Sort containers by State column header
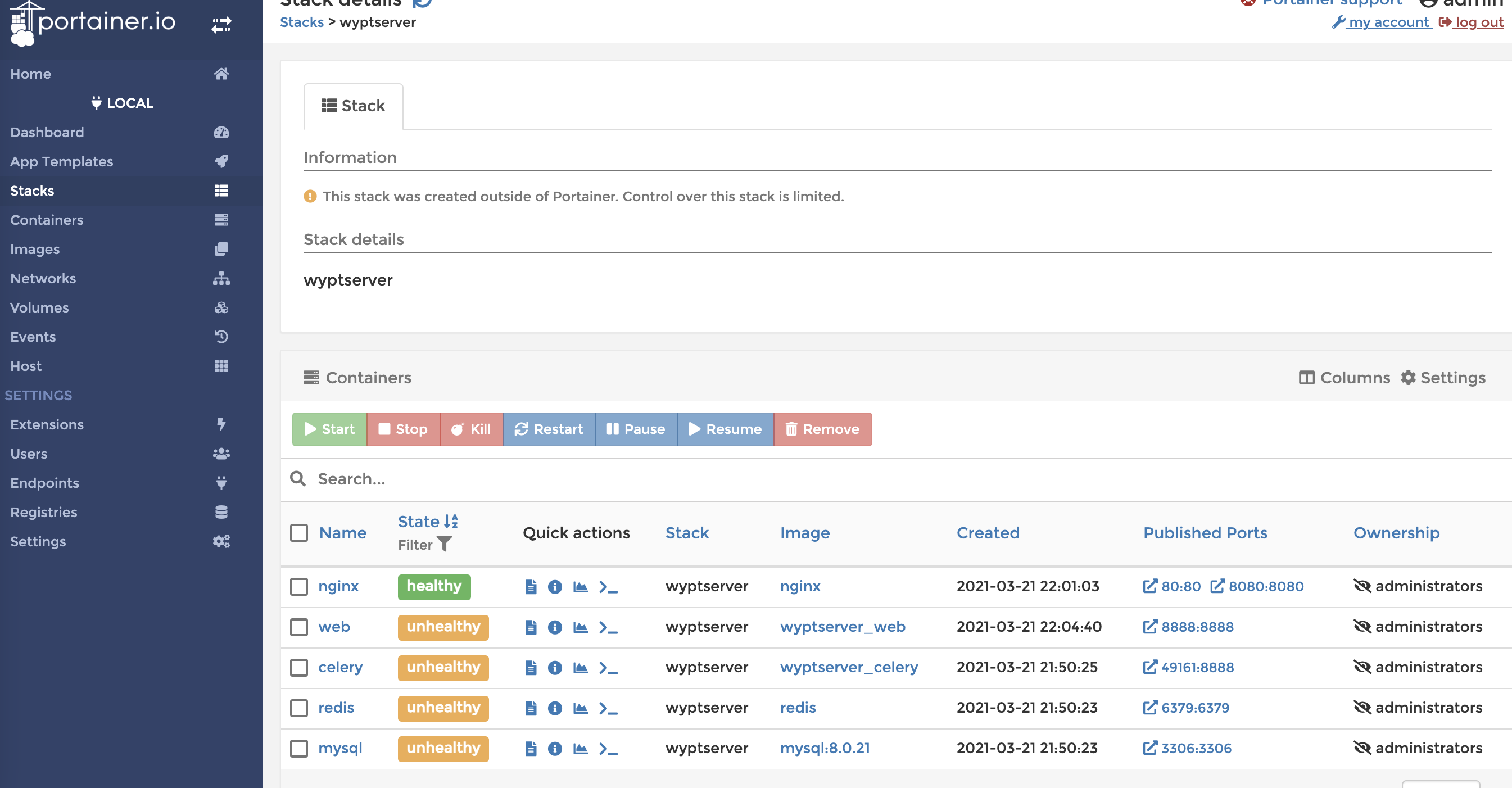Screen dimensions: 1512x788 click(419, 522)
